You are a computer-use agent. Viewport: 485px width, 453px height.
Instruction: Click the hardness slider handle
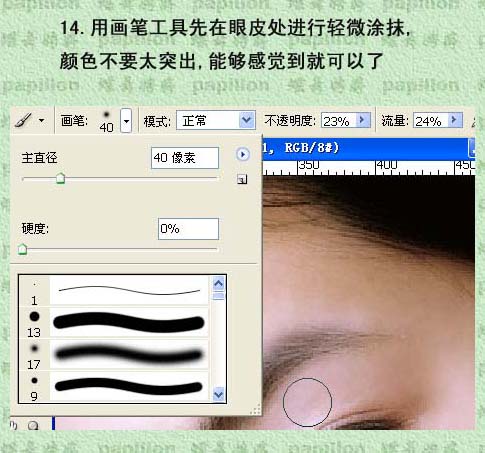(22, 249)
